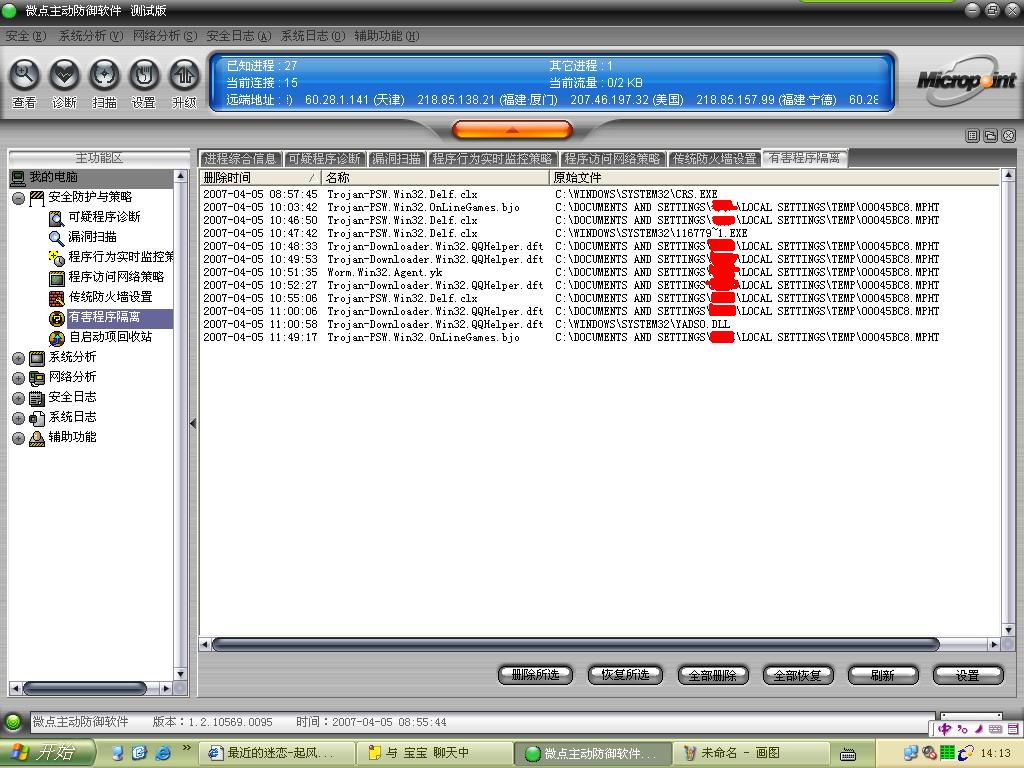
Task: Click the 程序访问网络策略 tree icon
Action: (57, 278)
